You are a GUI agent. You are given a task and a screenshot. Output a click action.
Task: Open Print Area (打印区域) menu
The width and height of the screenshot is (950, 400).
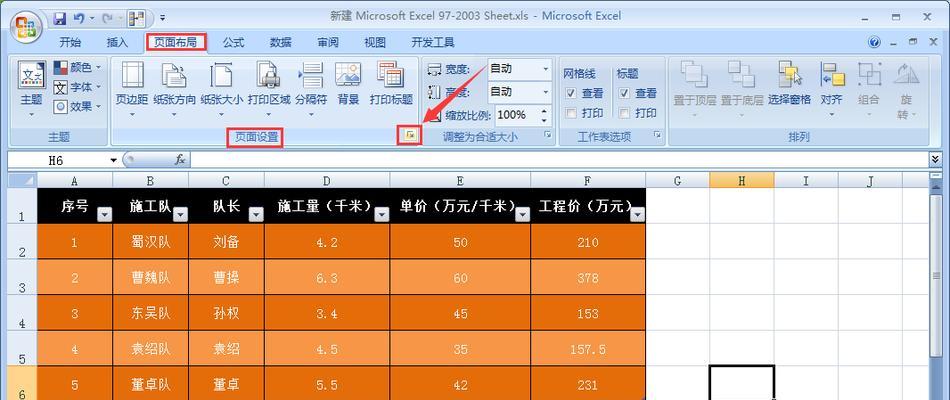pos(268,90)
